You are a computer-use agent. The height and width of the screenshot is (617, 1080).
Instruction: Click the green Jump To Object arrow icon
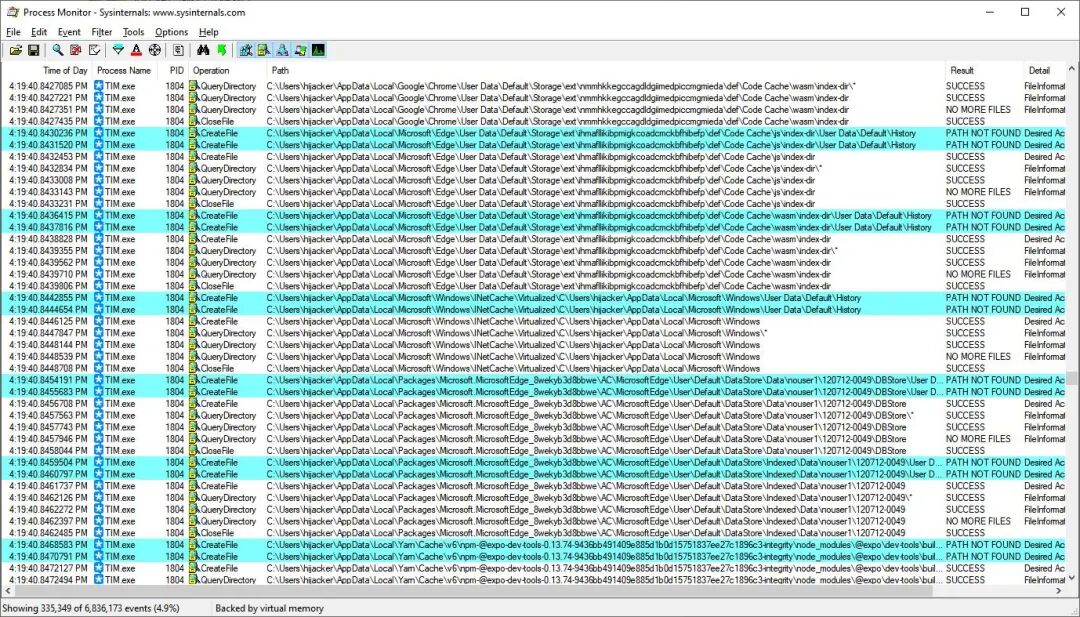tap(222, 50)
